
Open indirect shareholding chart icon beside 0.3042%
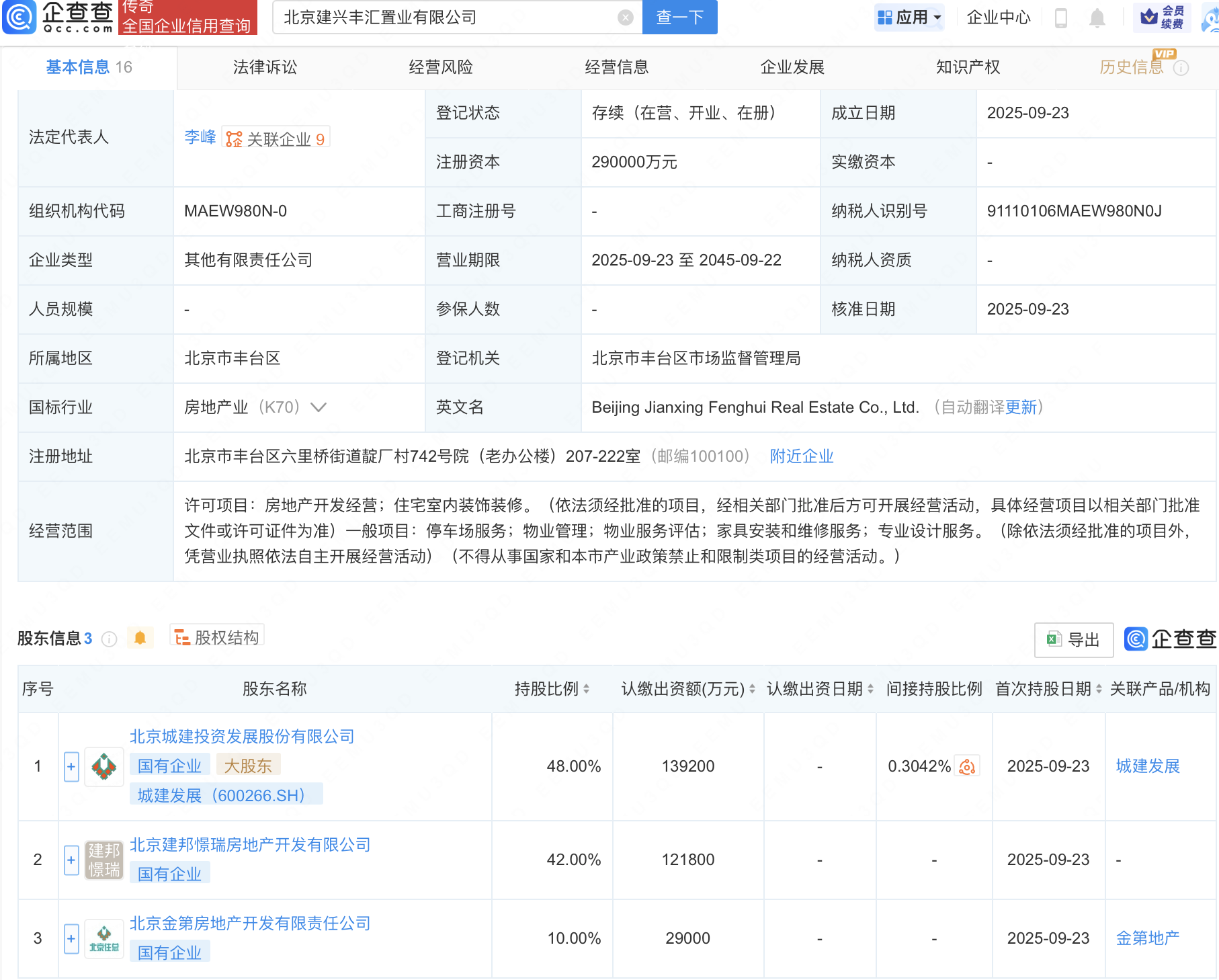coord(967,767)
